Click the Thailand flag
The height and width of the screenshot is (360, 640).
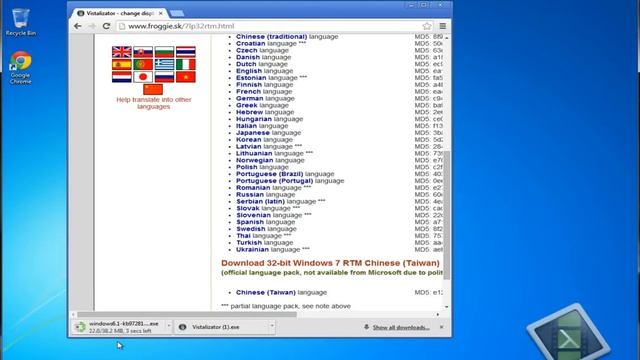tap(186, 52)
